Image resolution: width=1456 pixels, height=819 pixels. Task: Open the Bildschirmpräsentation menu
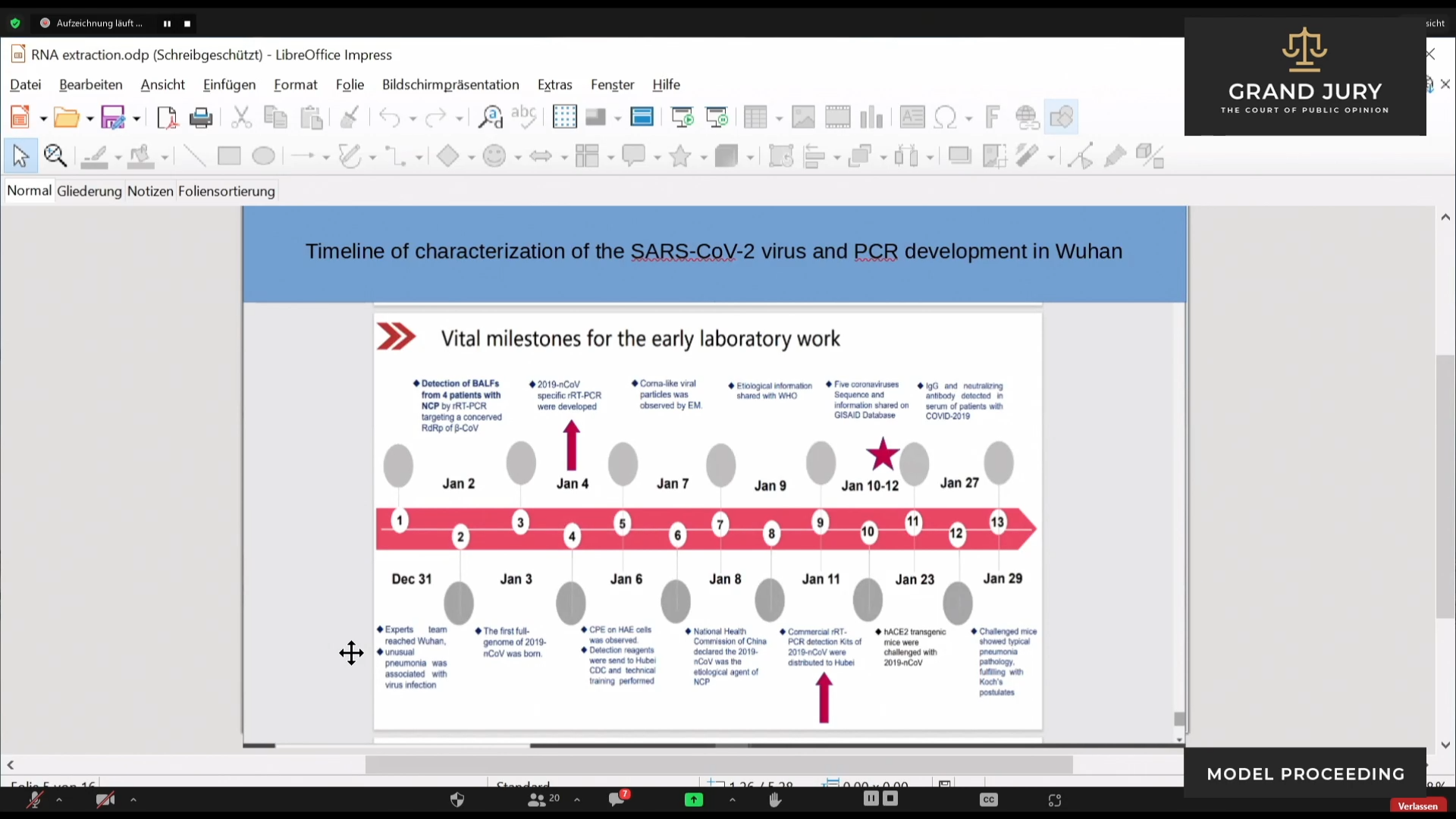(450, 85)
